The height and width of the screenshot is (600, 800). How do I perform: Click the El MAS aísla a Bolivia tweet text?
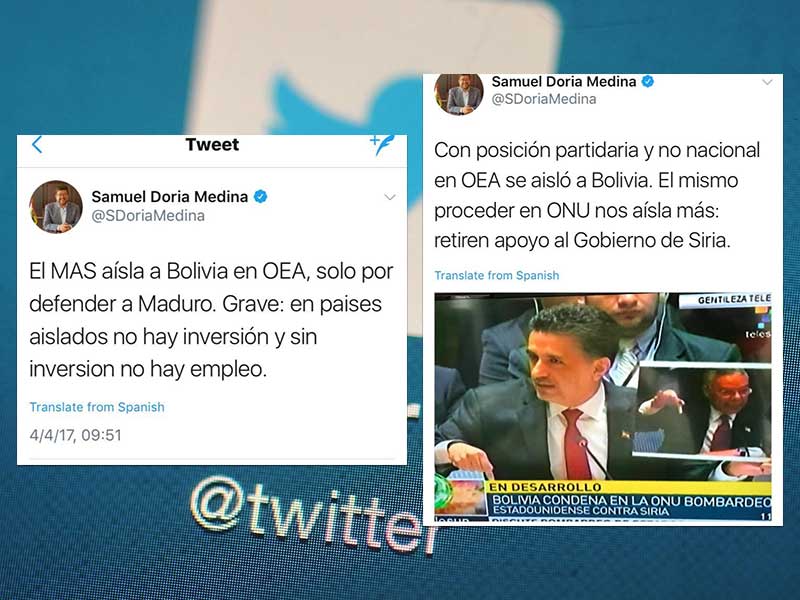click(x=211, y=320)
